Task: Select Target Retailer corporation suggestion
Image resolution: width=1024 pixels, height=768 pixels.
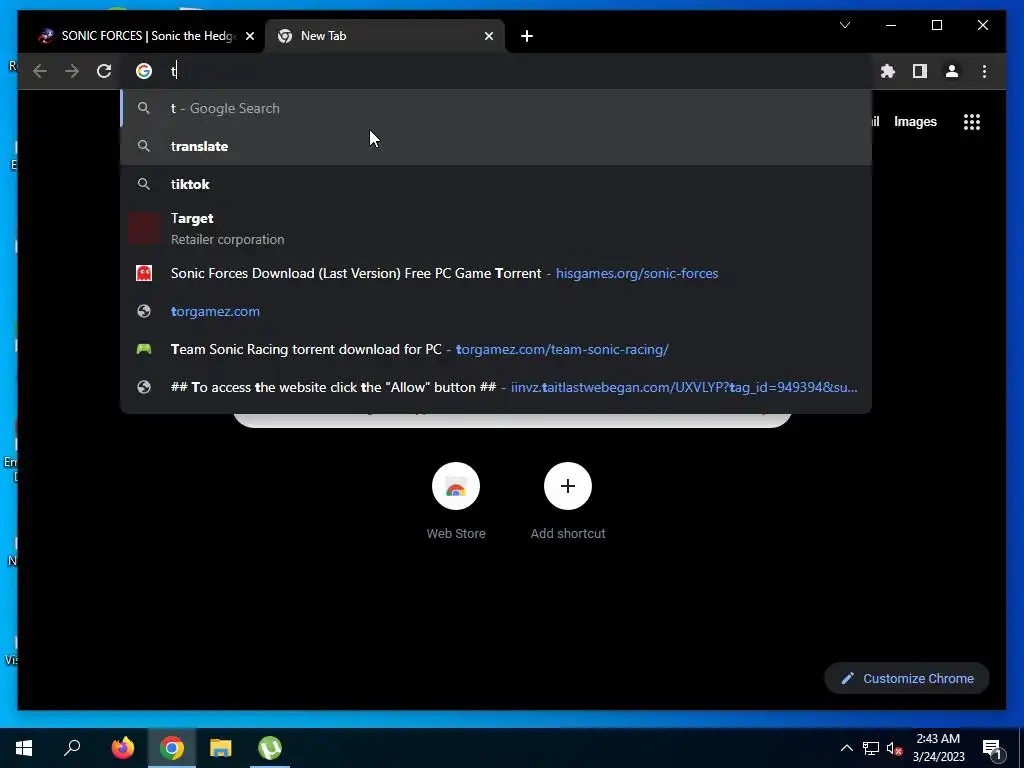Action: (x=496, y=229)
